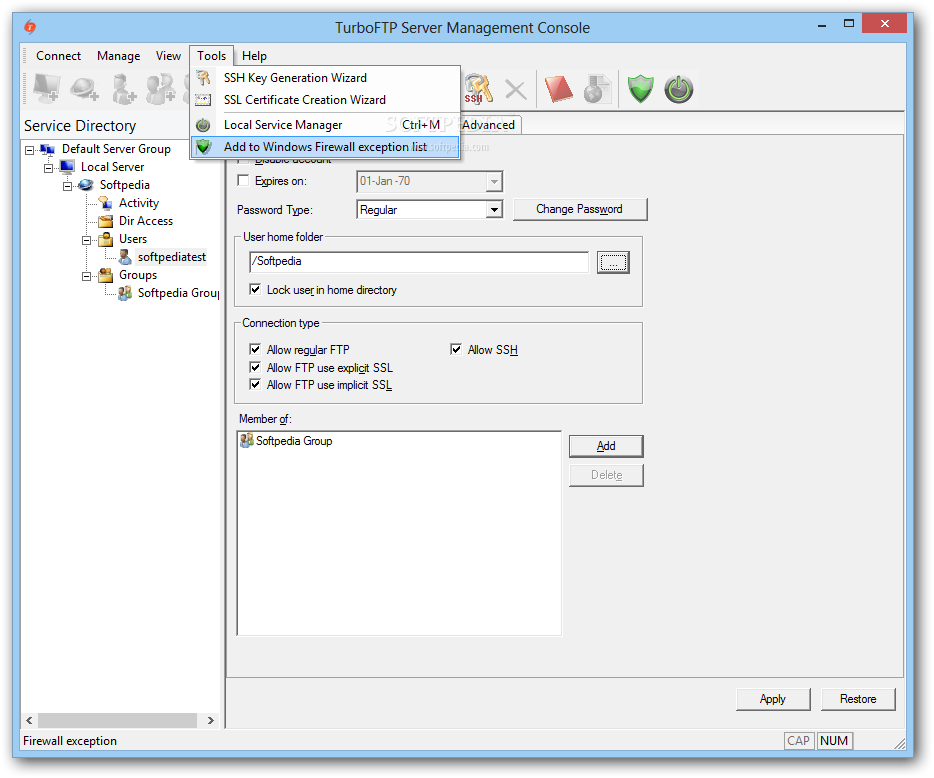Click the Local Service Manager menu icon
The width and height of the screenshot is (934, 778).
203,125
